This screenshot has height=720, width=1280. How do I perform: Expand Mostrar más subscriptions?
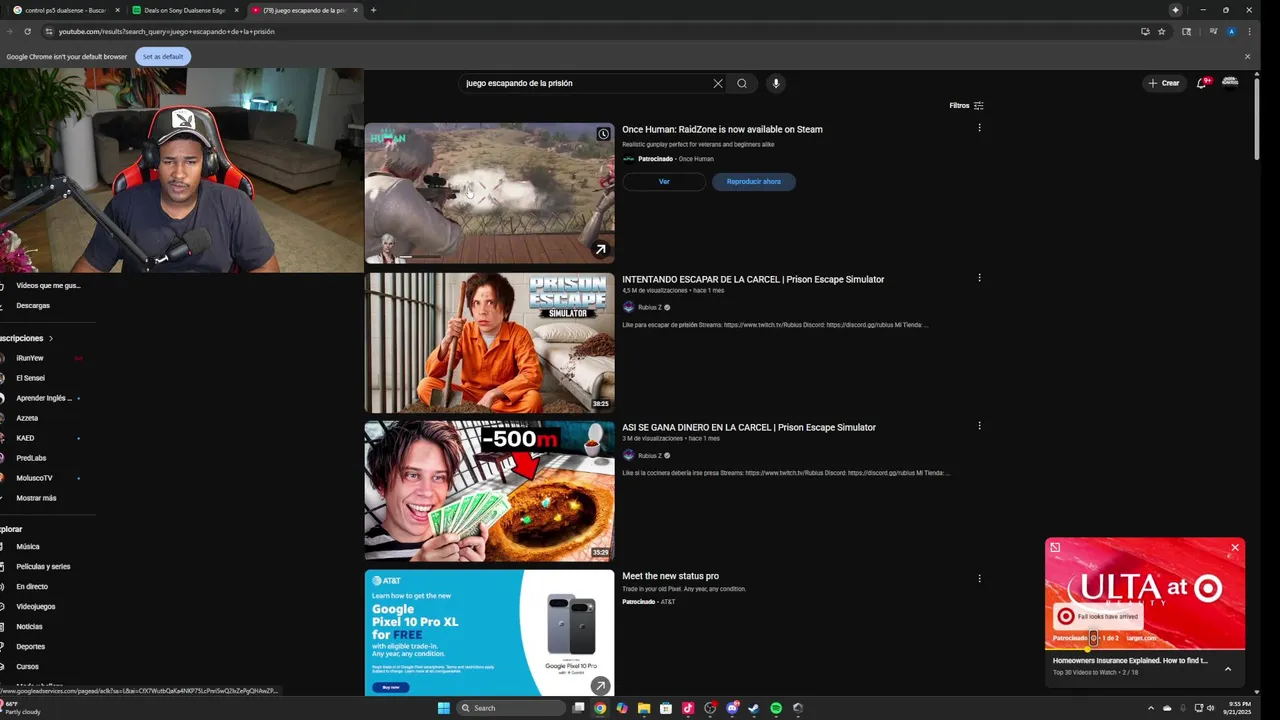click(x=36, y=498)
